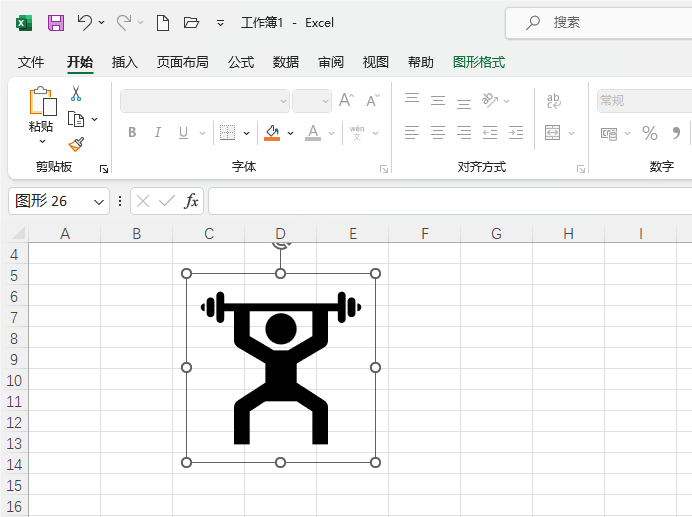Screen dimensions: 692x517
Task: Open the 页面布局 tab
Action: (183, 62)
